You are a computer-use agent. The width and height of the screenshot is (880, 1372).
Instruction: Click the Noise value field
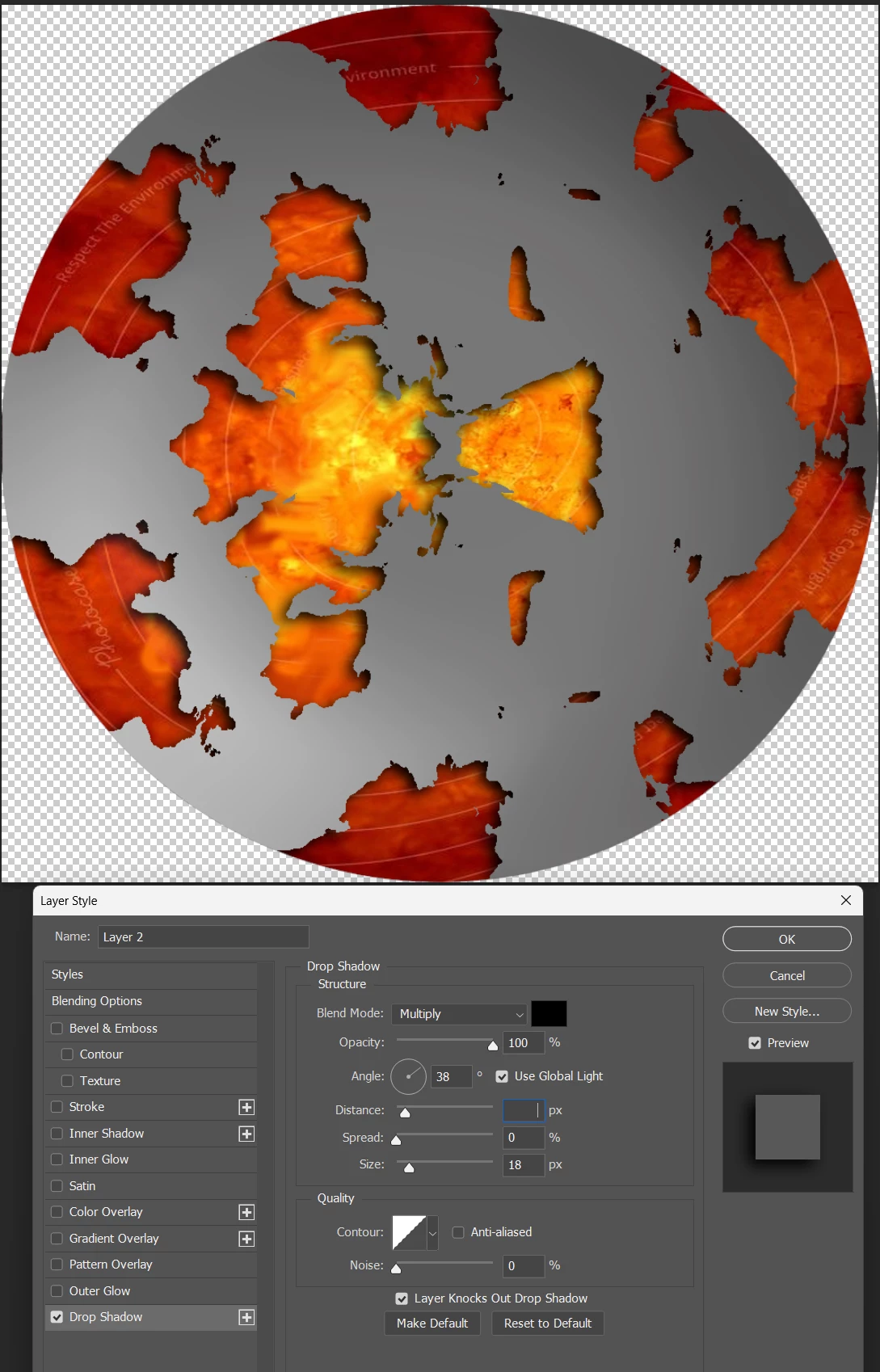pyautogui.click(x=524, y=1266)
